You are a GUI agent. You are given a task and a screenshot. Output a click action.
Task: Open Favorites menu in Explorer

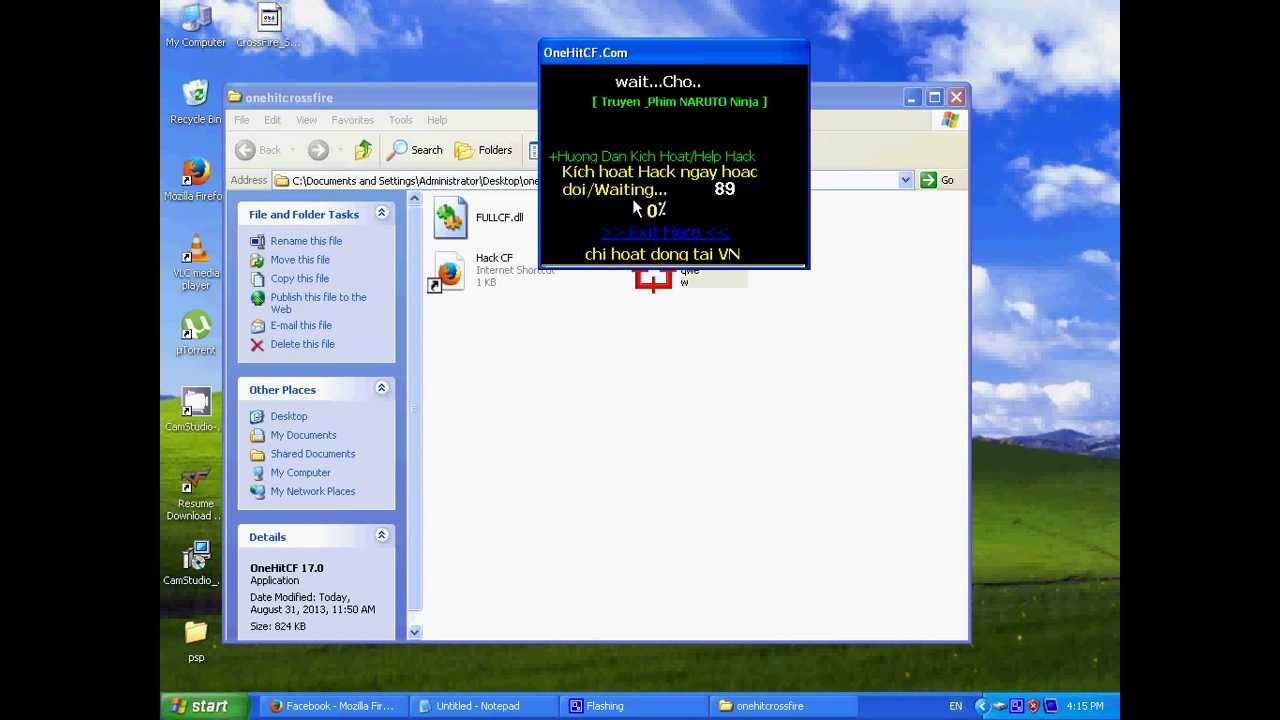352,120
